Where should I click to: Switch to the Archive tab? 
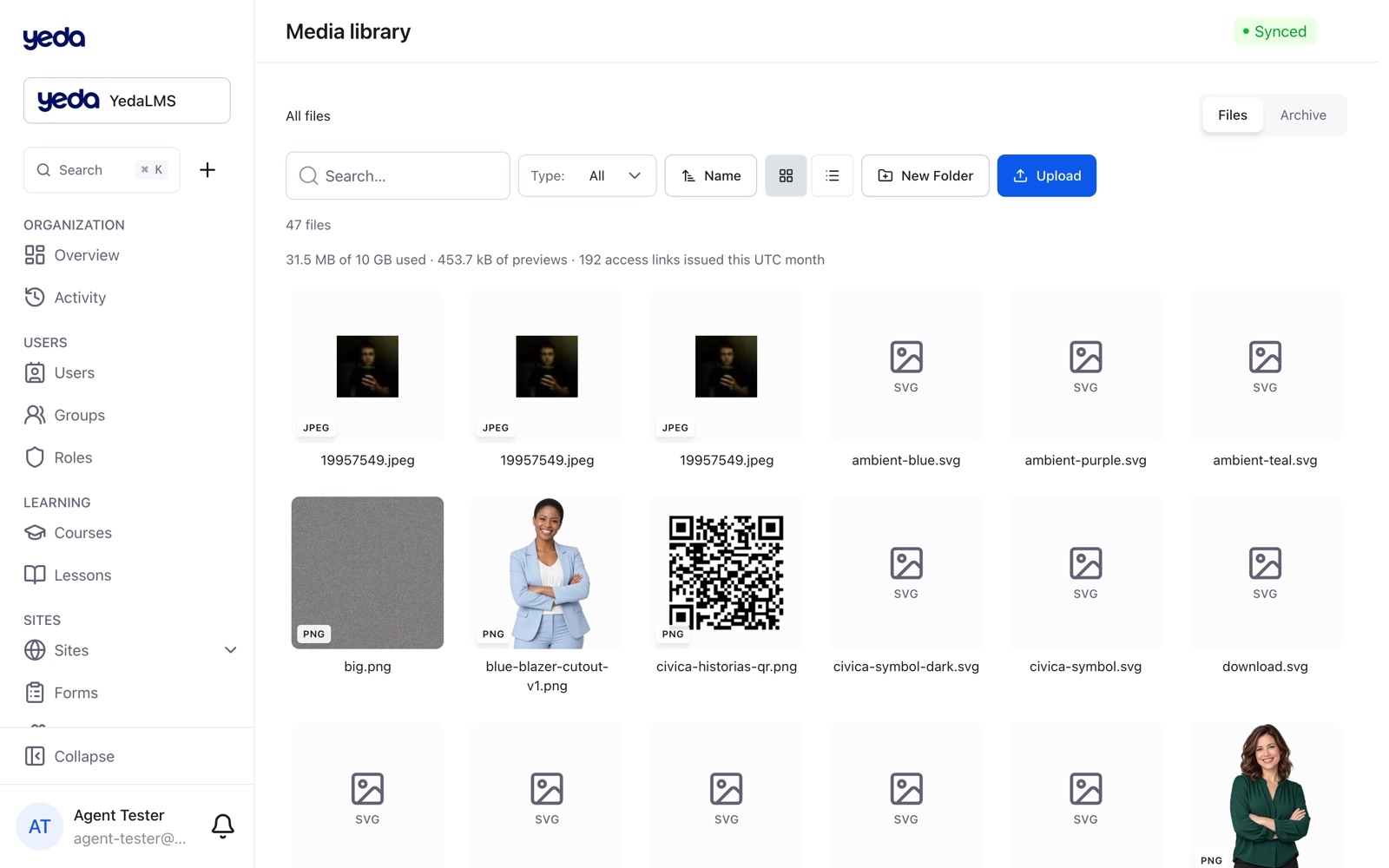click(x=1303, y=115)
